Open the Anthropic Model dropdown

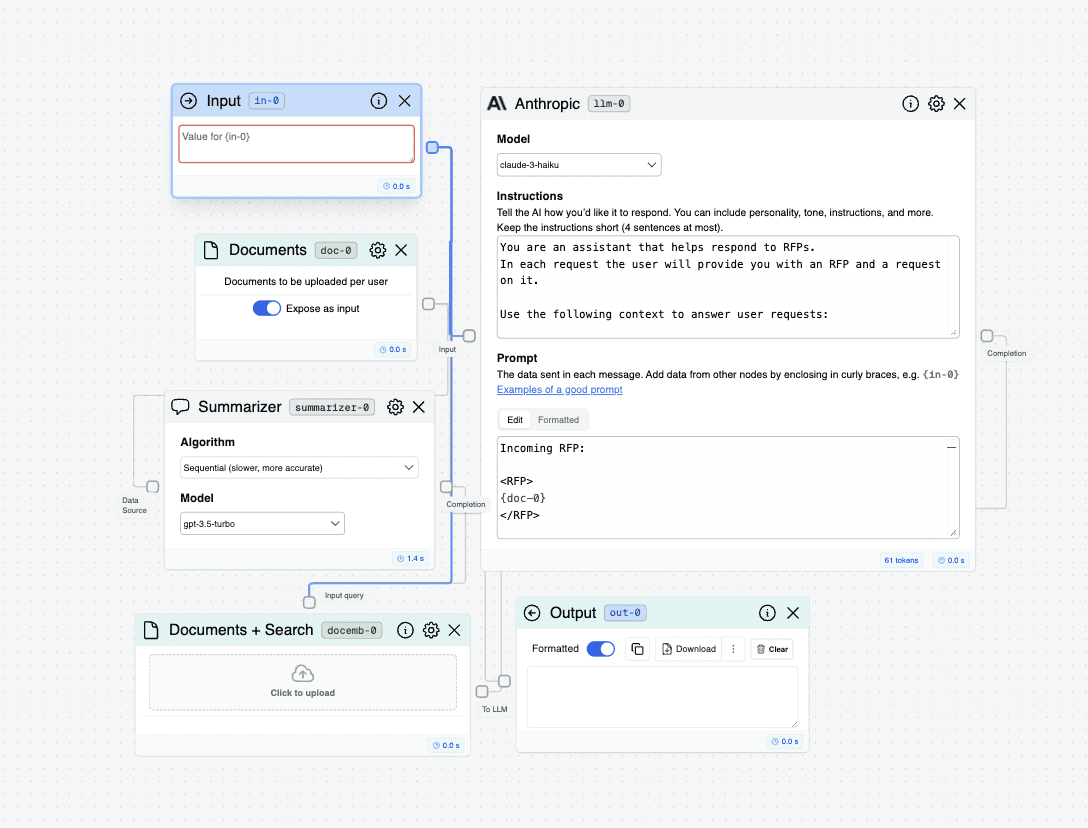click(579, 164)
